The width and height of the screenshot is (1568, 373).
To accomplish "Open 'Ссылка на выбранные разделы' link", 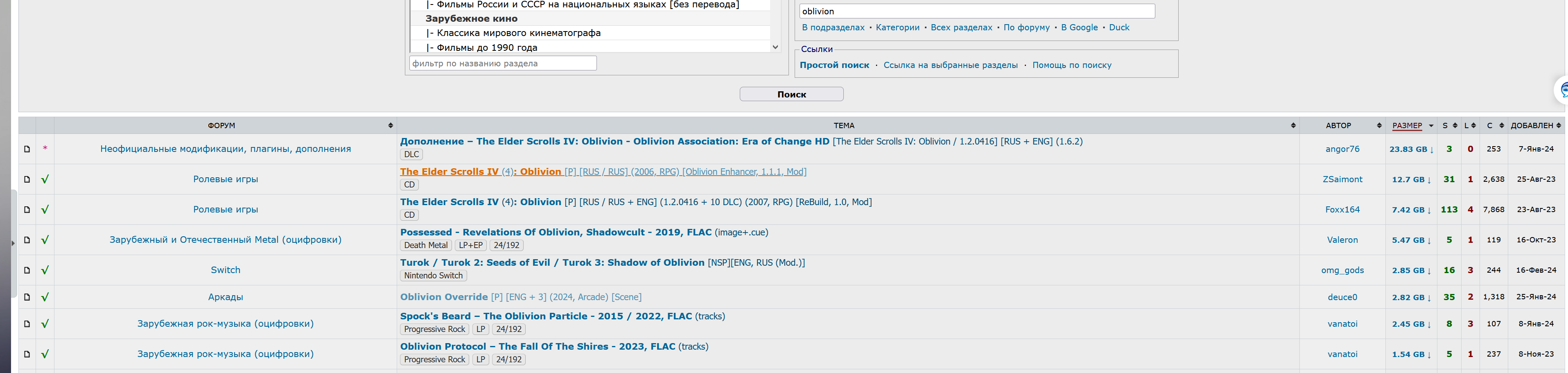I will point(950,65).
